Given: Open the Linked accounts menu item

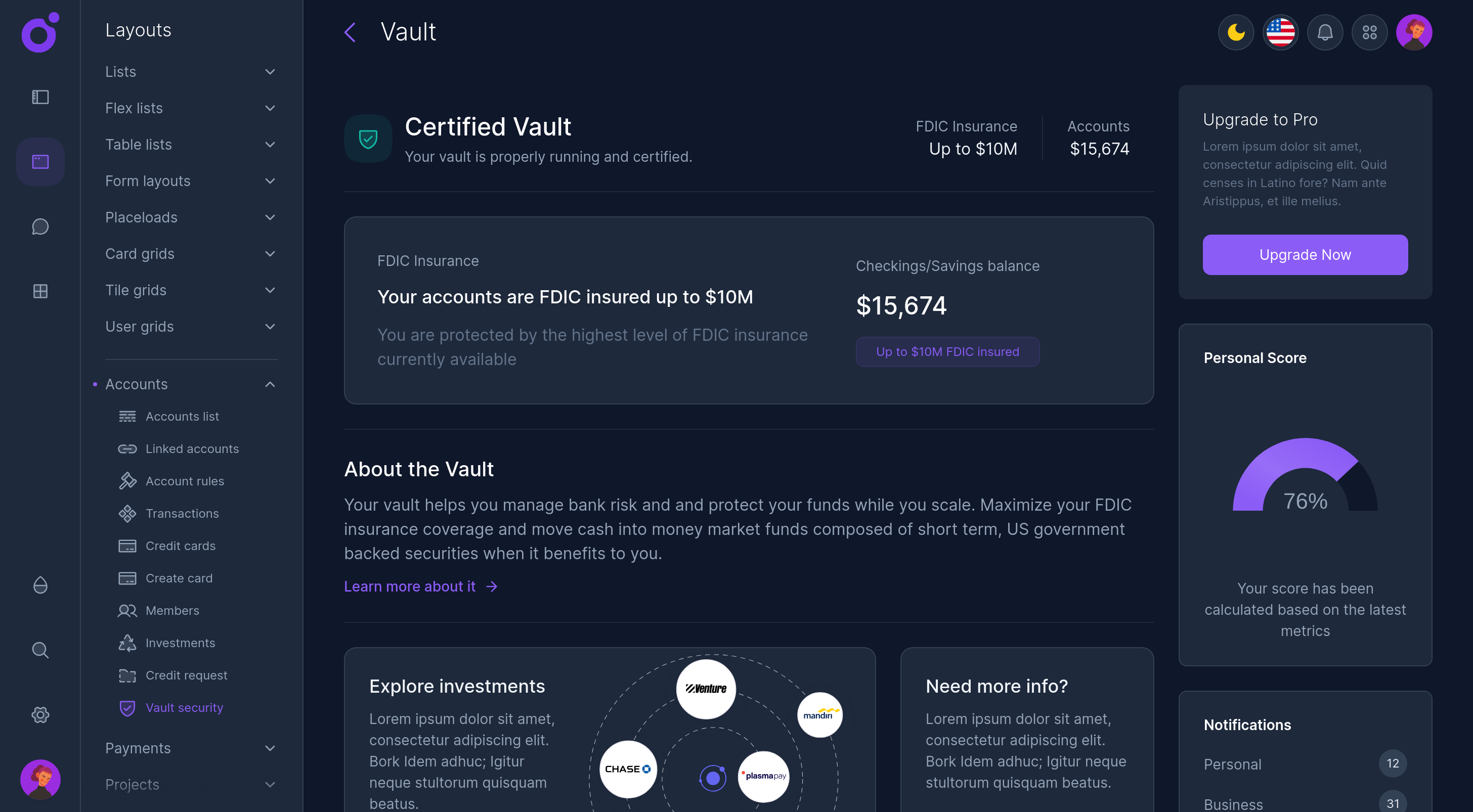Looking at the screenshot, I should point(192,448).
